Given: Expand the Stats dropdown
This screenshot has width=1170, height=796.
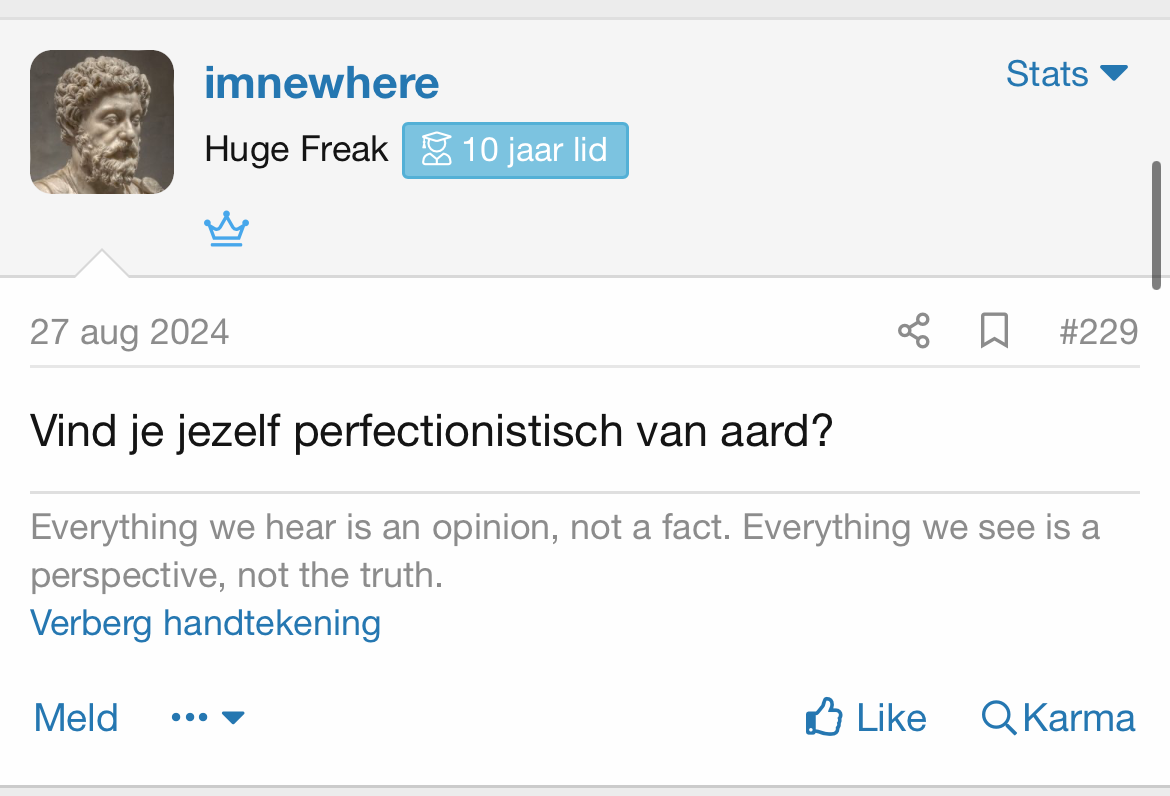Looking at the screenshot, I should tap(1066, 73).
